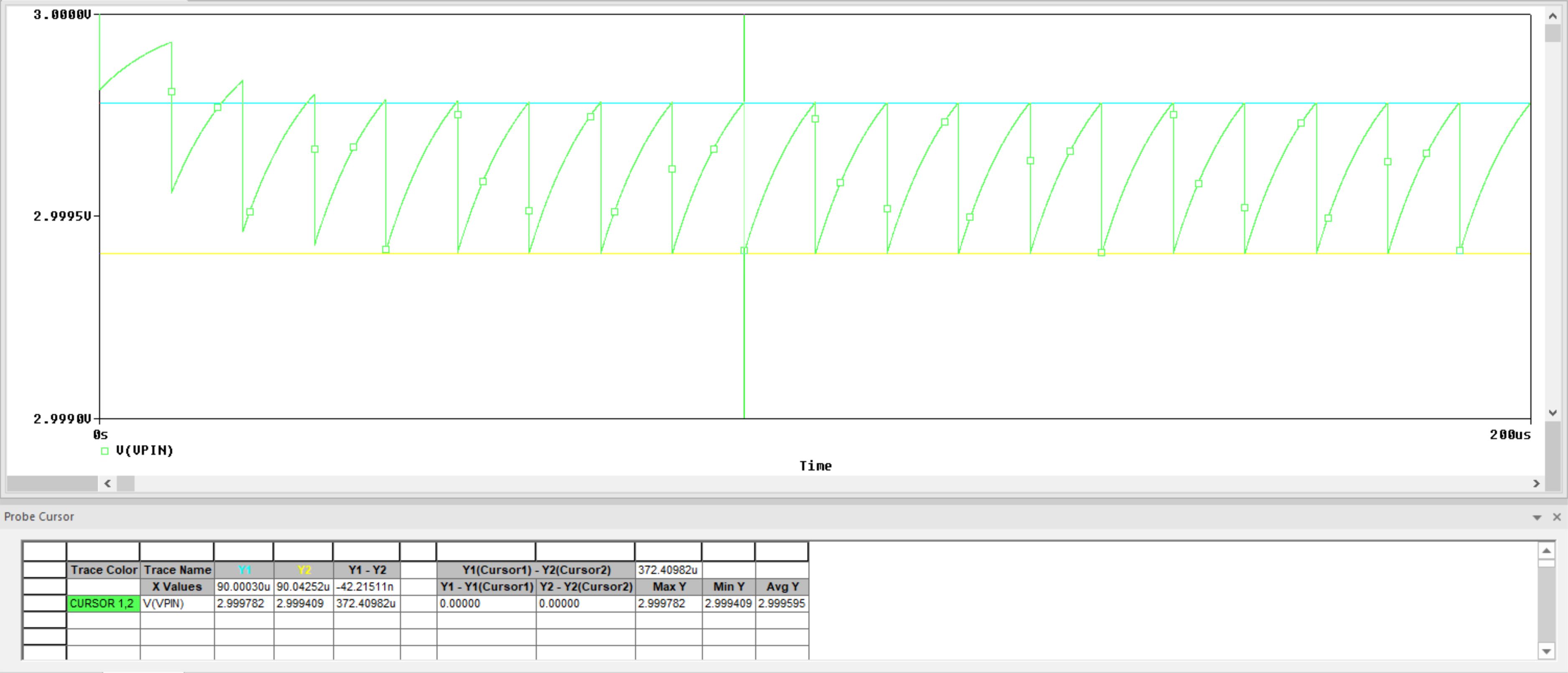Click the Time axis label
Screen dimensions: 1568x673
tap(815, 466)
